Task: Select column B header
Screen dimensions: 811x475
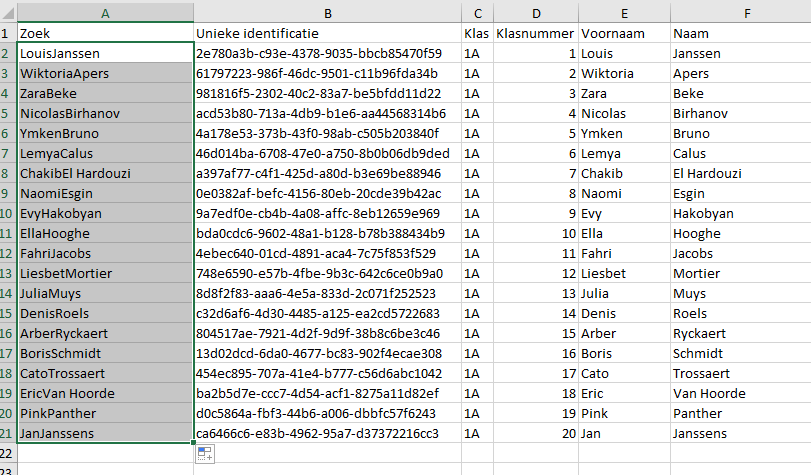Action: (327, 13)
